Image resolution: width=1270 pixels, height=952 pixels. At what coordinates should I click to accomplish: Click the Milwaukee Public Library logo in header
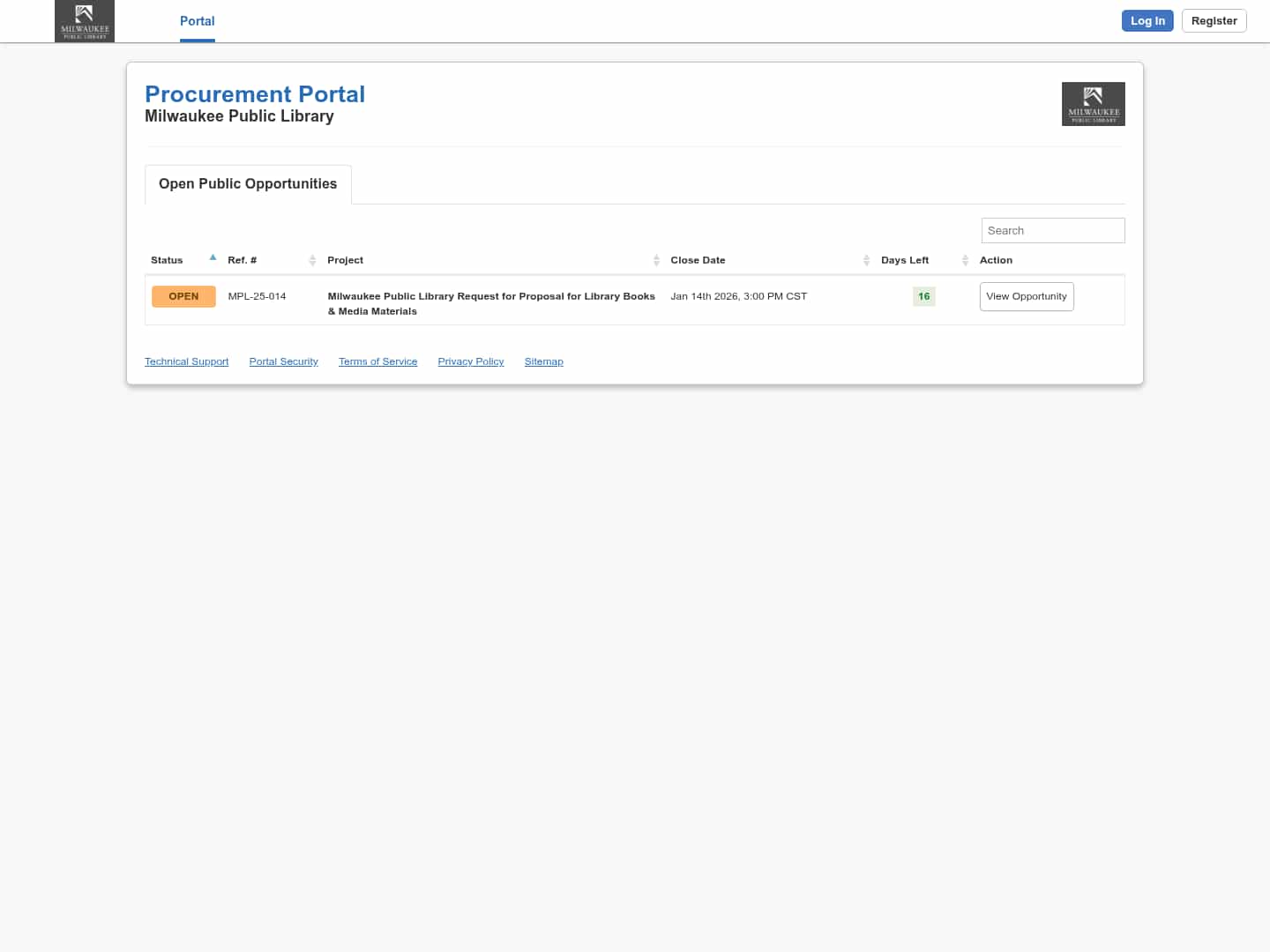[85, 21]
